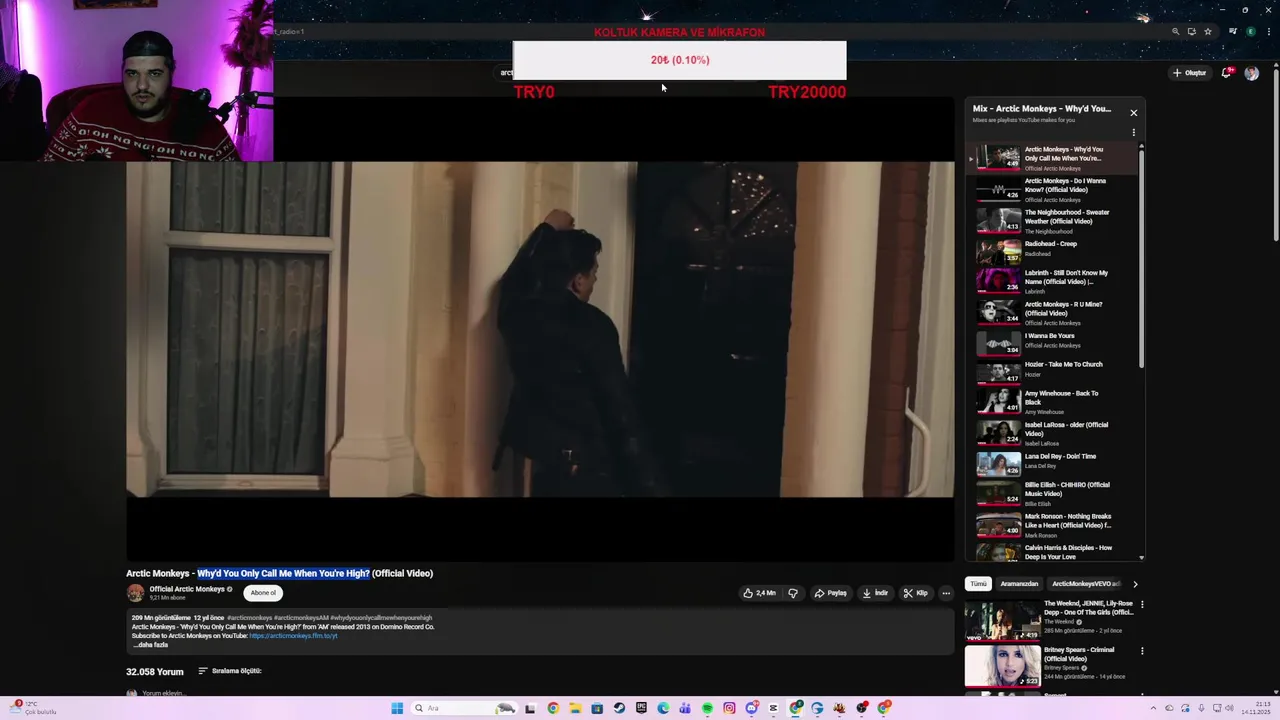The height and width of the screenshot is (720, 1280).
Task: Play Do I Wanna Know? from the mix
Action: [1053, 189]
